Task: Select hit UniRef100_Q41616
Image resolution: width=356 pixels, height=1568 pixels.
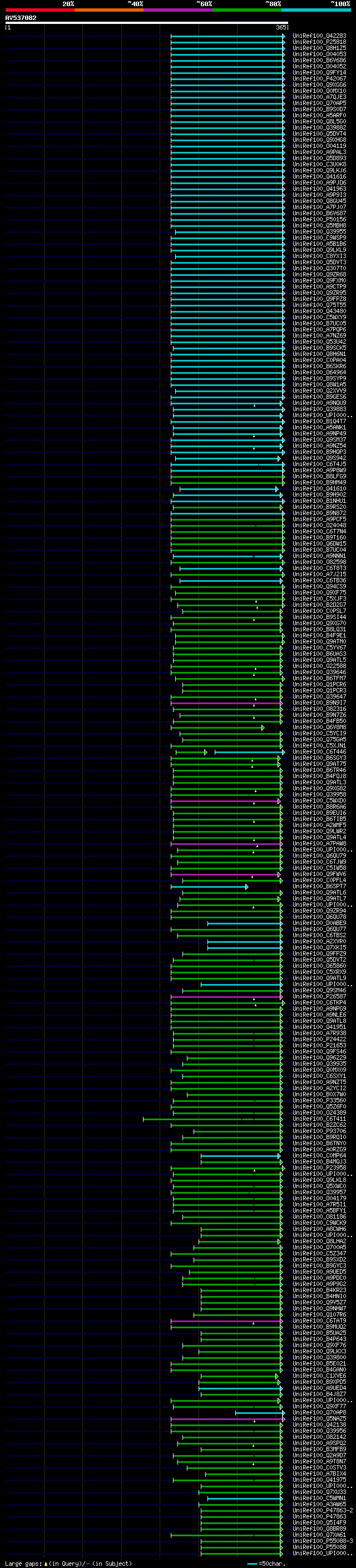Action: tap(319, 176)
